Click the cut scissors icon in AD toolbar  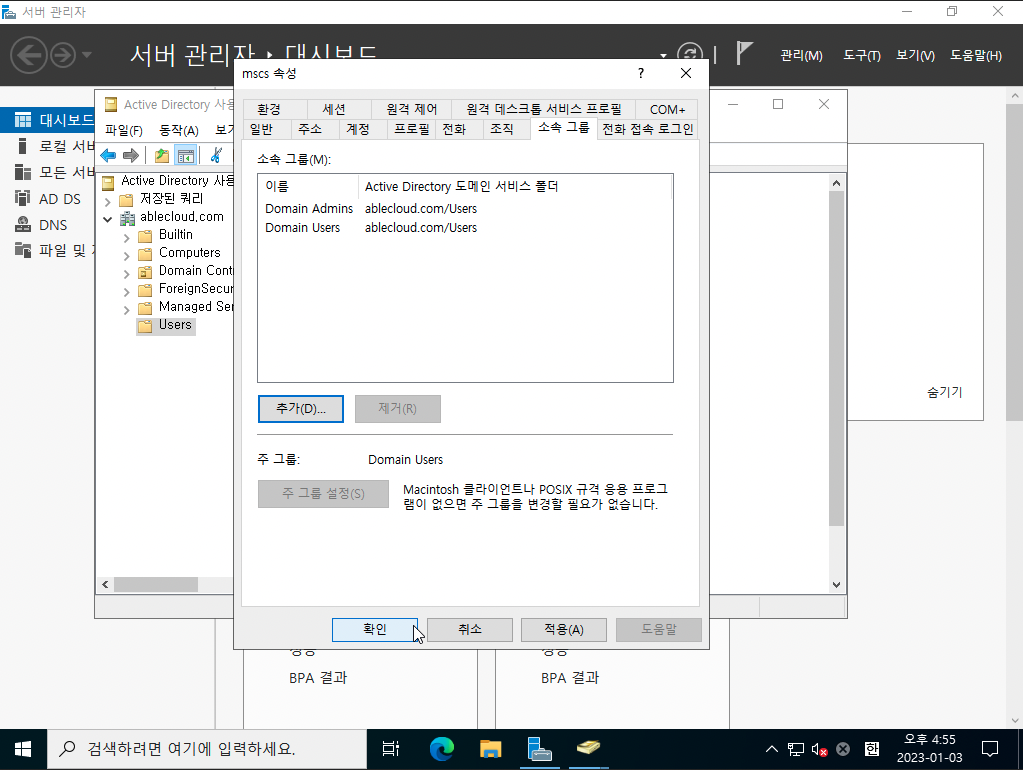click(216, 155)
